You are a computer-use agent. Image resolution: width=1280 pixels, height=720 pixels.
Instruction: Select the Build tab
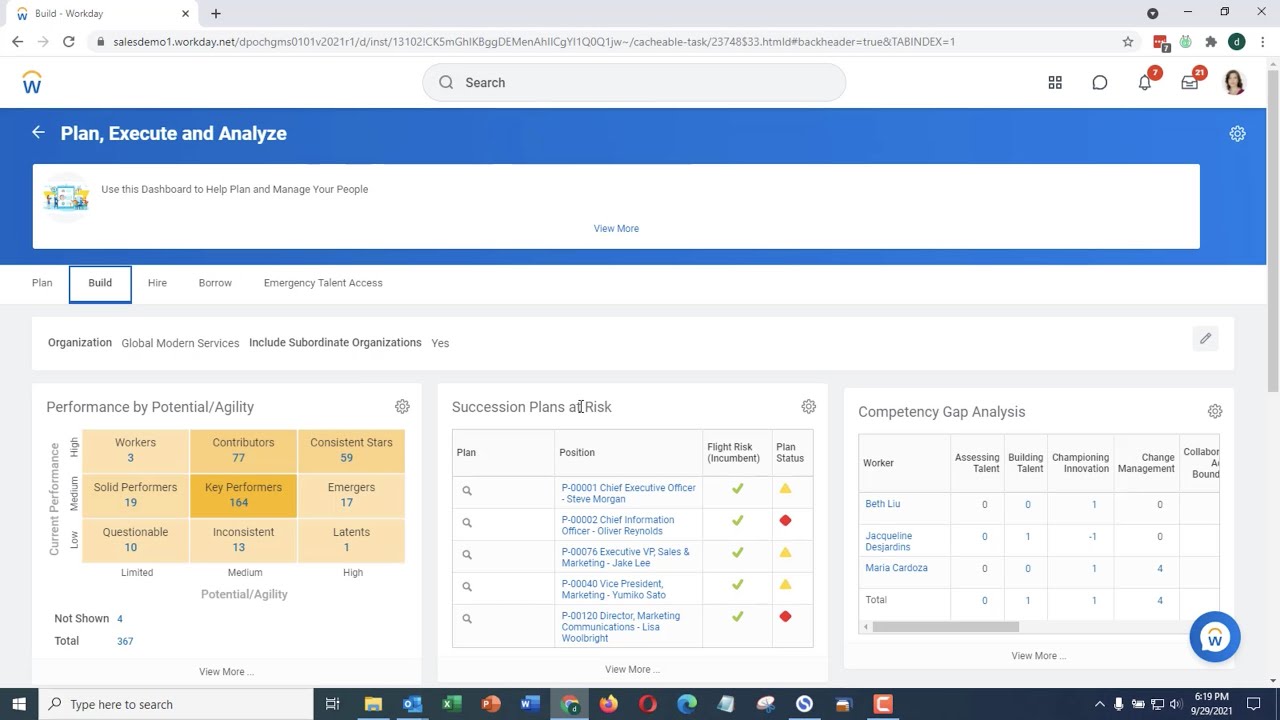coord(100,284)
